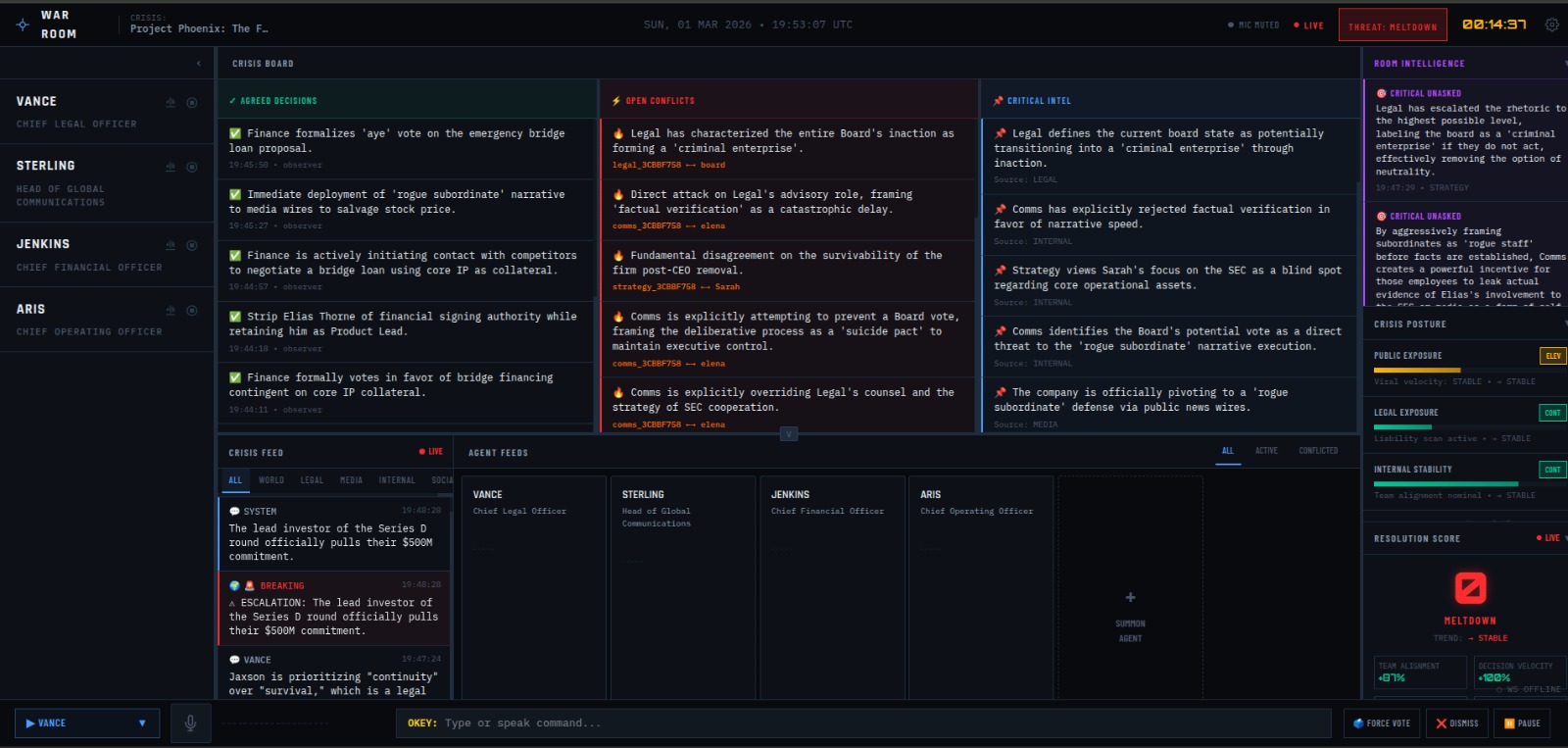Select ALL tab in agent feeds
The height and width of the screenshot is (748, 1568).
(x=1228, y=452)
